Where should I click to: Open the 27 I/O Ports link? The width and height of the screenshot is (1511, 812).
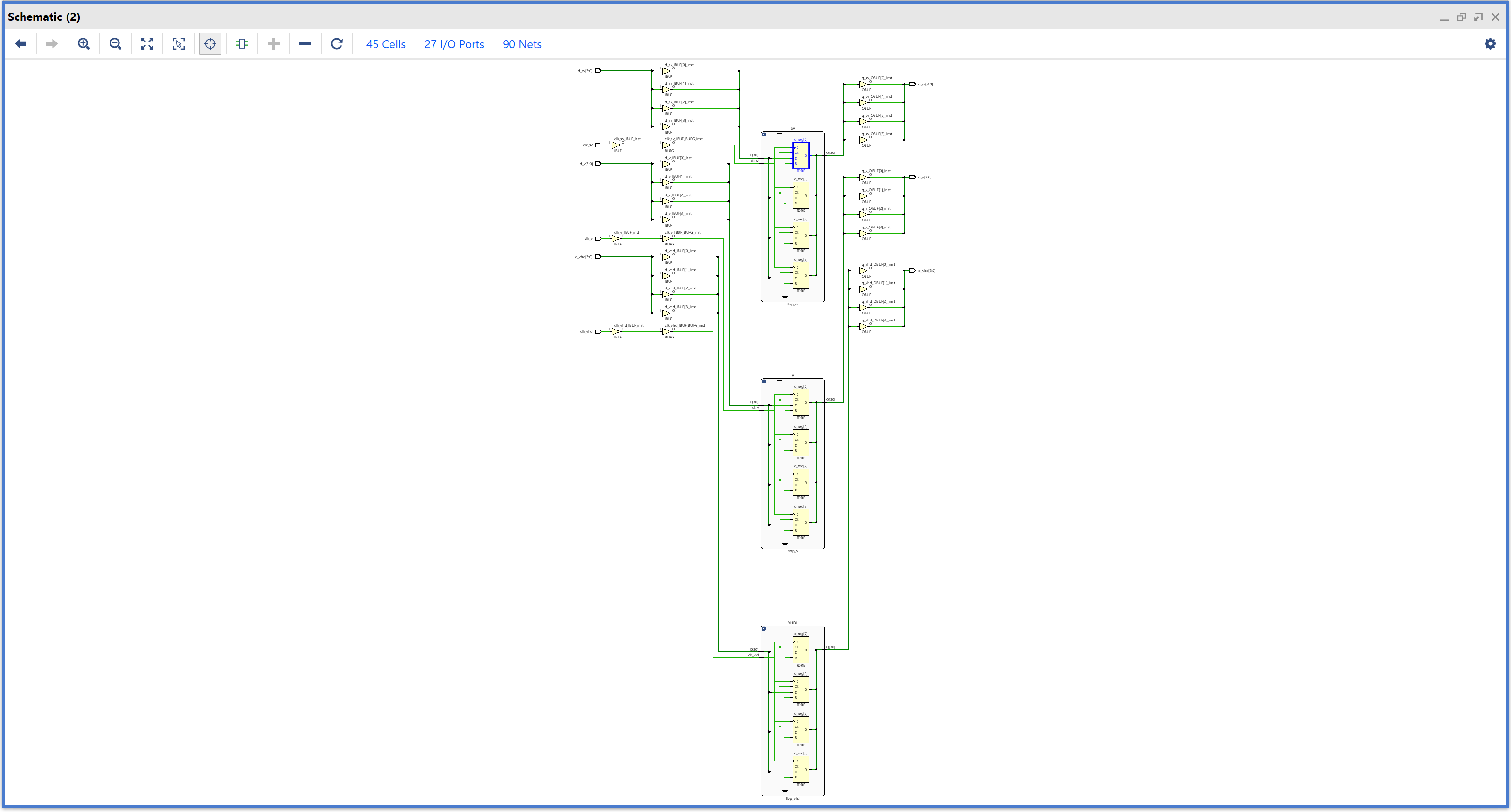pos(454,44)
